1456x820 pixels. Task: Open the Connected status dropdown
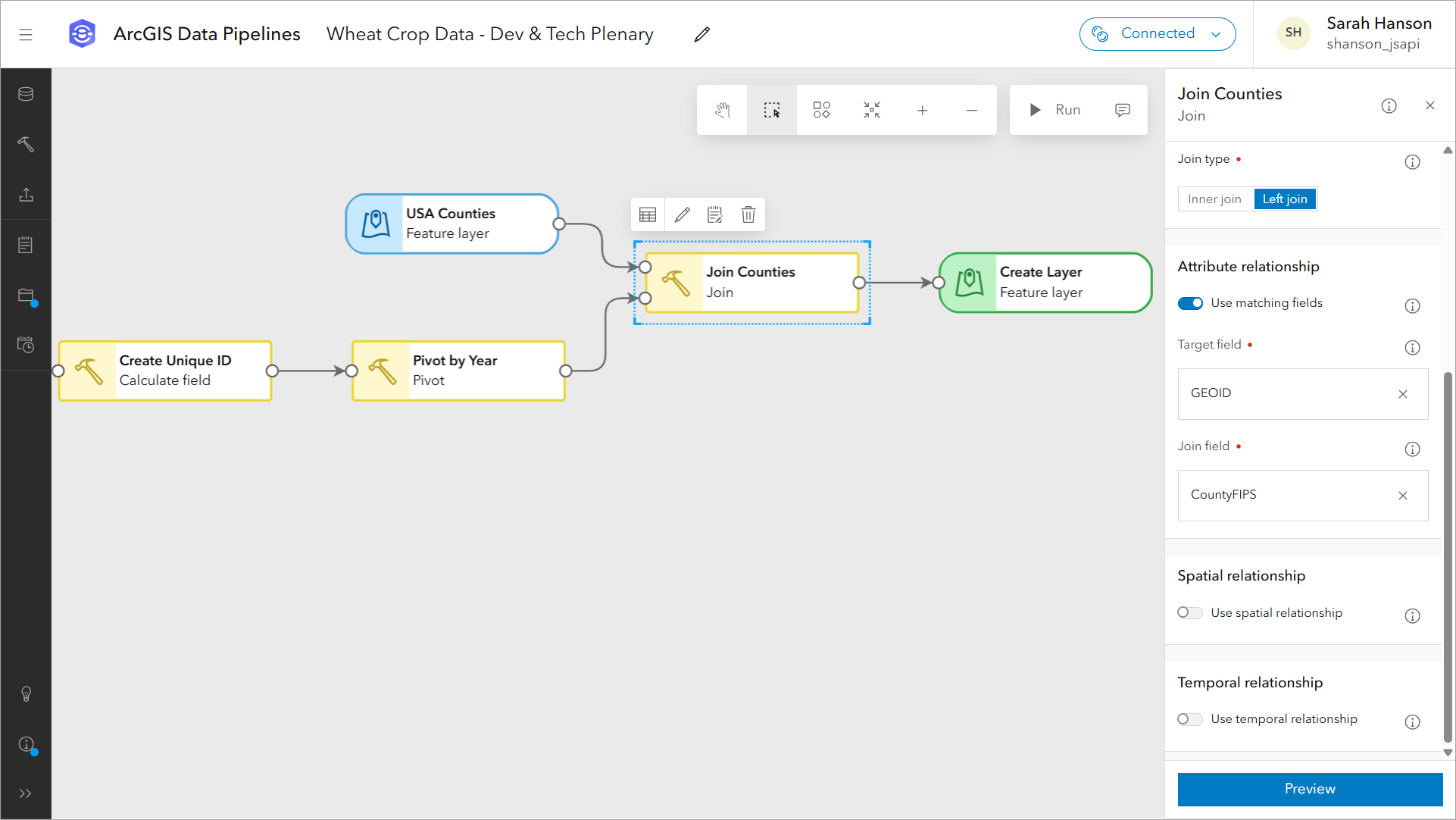[x=1217, y=33]
